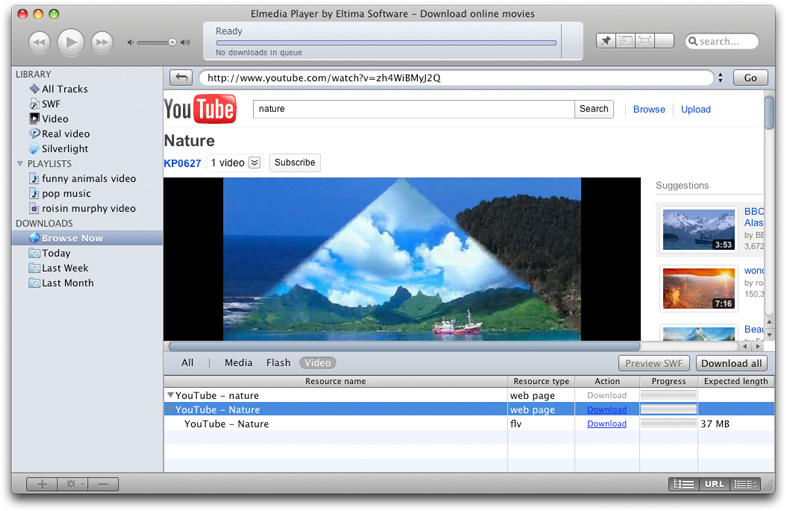Switch to the Flash filter tab
Screen dimensions: 786x511
[x=278, y=363]
